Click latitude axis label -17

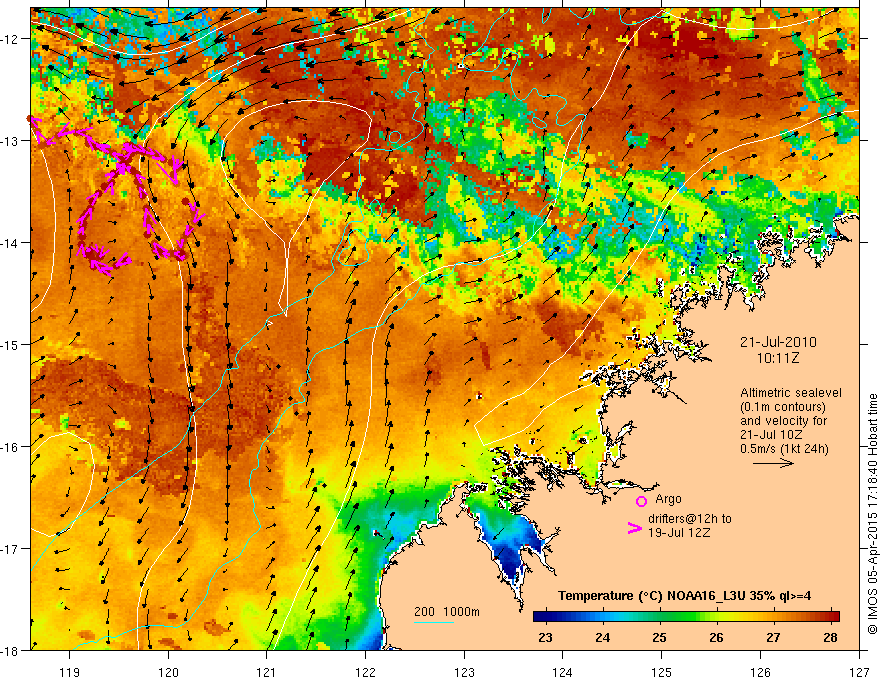coord(11,549)
